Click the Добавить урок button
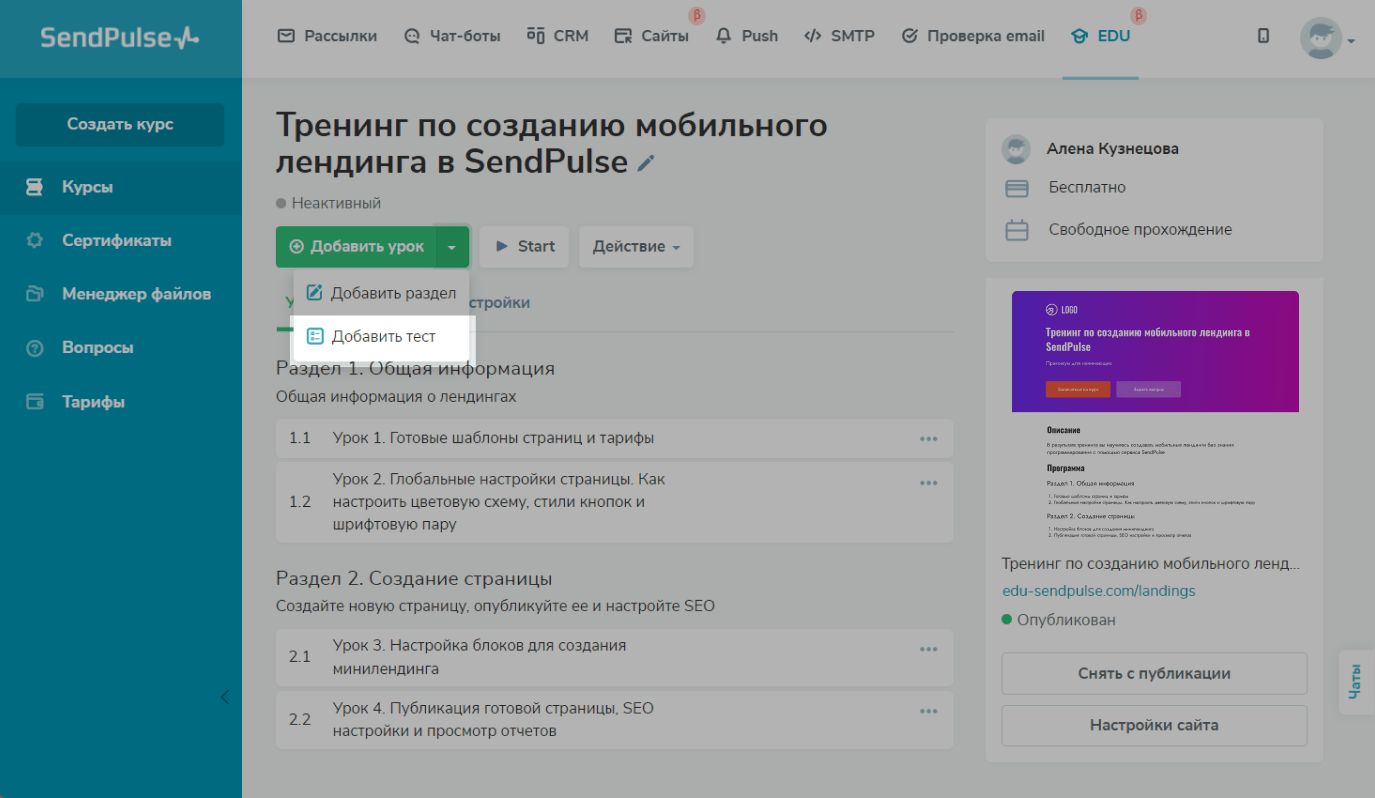This screenshot has width=1375, height=798. click(356, 246)
